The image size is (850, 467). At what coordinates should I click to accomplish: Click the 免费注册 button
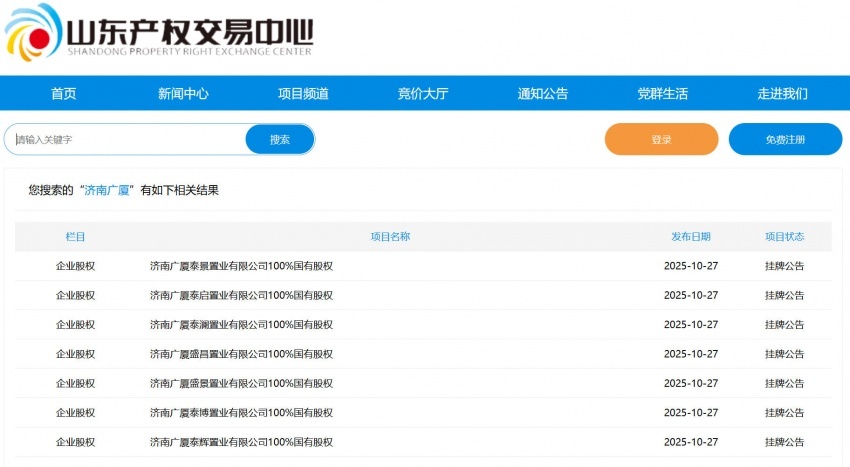(x=785, y=139)
